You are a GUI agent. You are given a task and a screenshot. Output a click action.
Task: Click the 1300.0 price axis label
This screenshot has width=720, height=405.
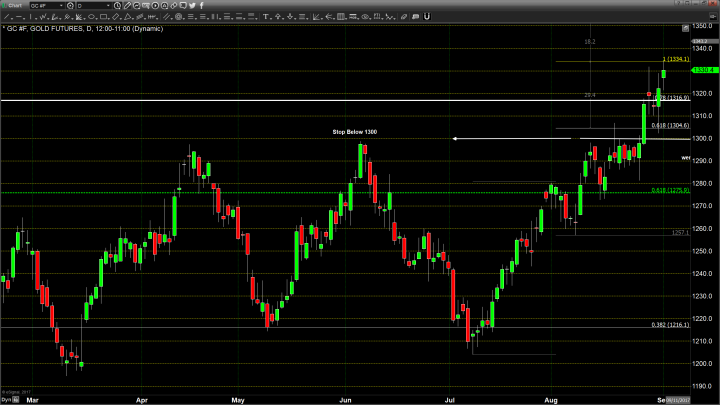[x=703, y=138]
